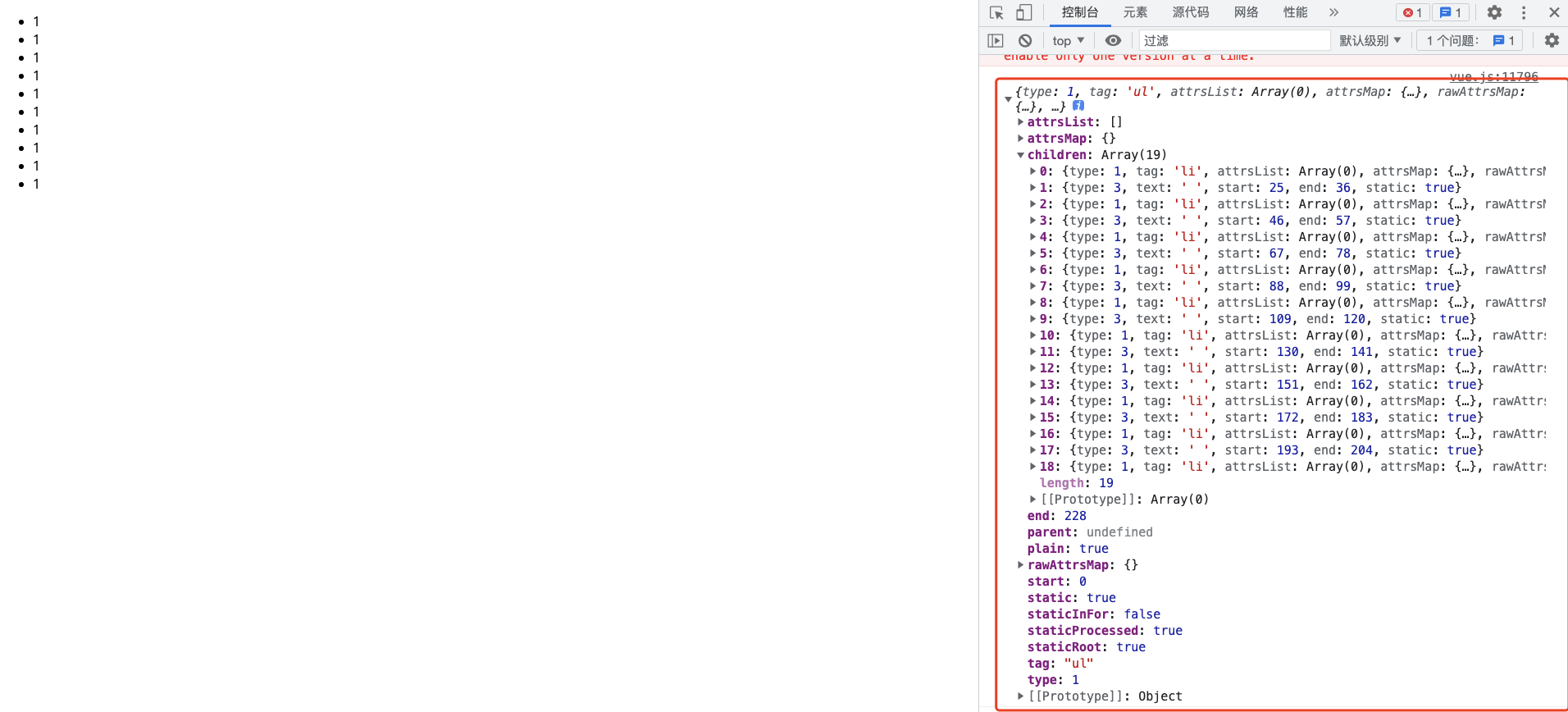This screenshot has height=712, width=1568.
Task: Expand children item 2
Action: click(x=1032, y=204)
